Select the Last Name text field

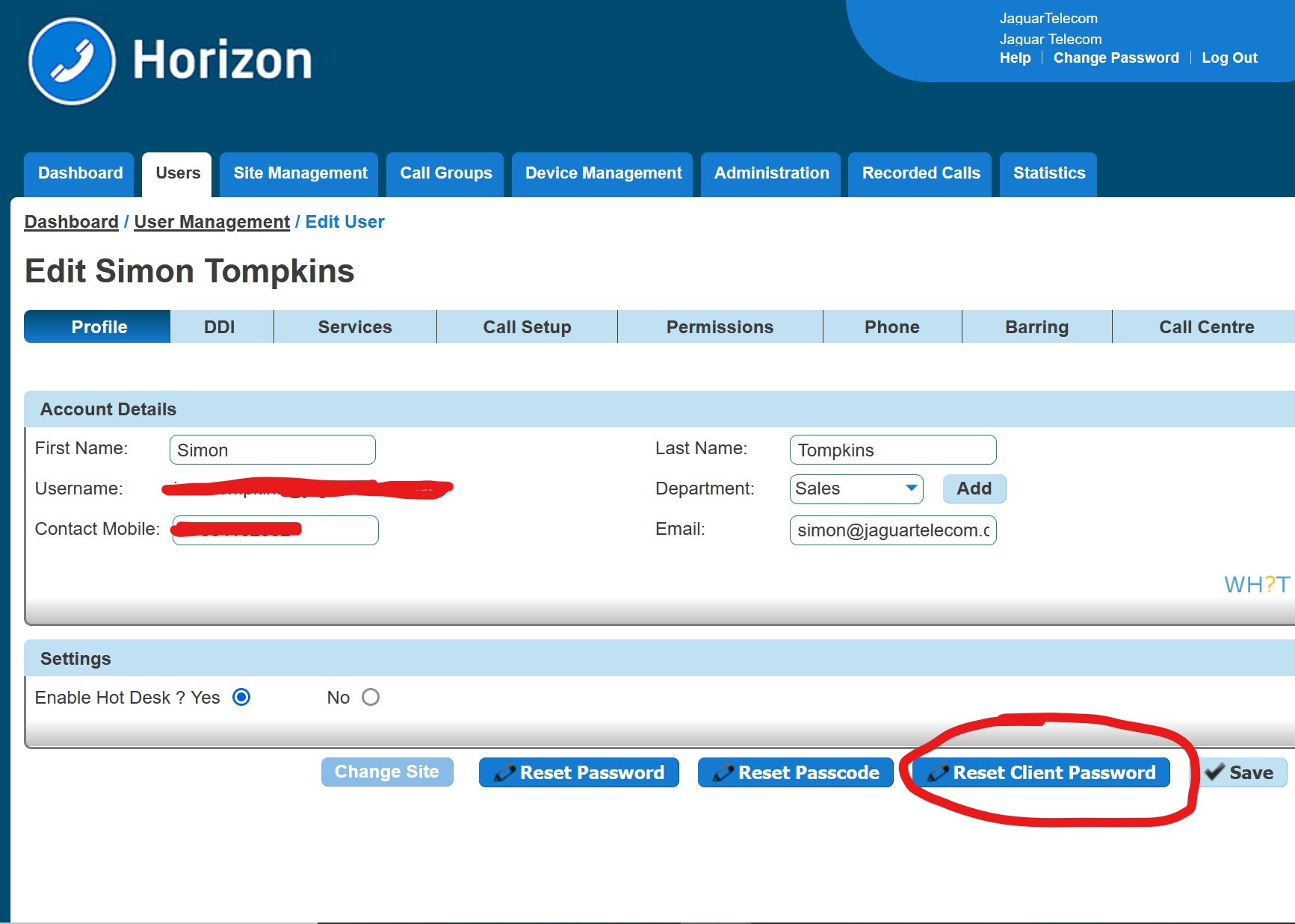[x=892, y=450]
